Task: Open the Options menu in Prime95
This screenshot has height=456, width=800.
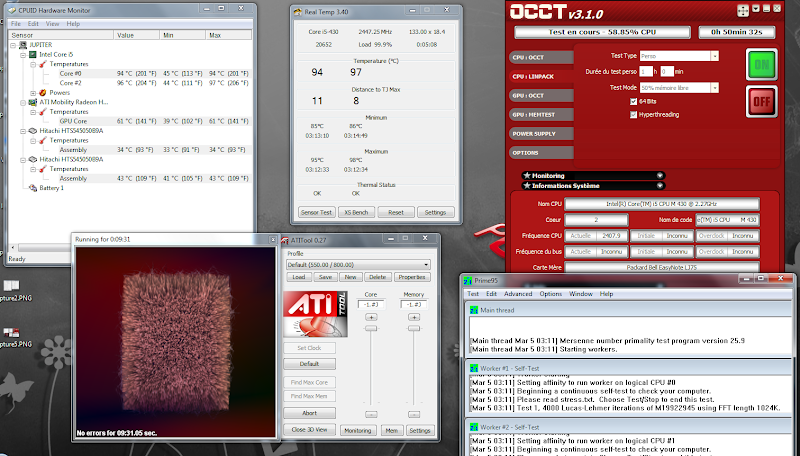Action: pyautogui.click(x=551, y=294)
